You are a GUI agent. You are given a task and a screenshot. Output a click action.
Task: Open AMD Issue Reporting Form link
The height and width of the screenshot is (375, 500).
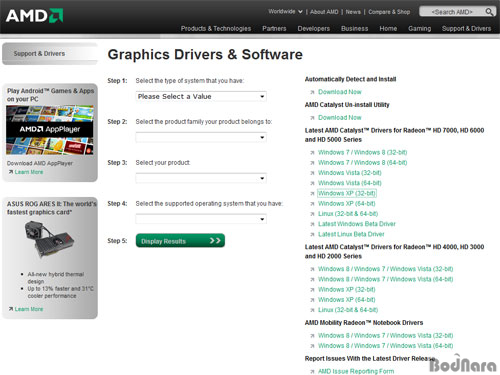tap(356, 371)
